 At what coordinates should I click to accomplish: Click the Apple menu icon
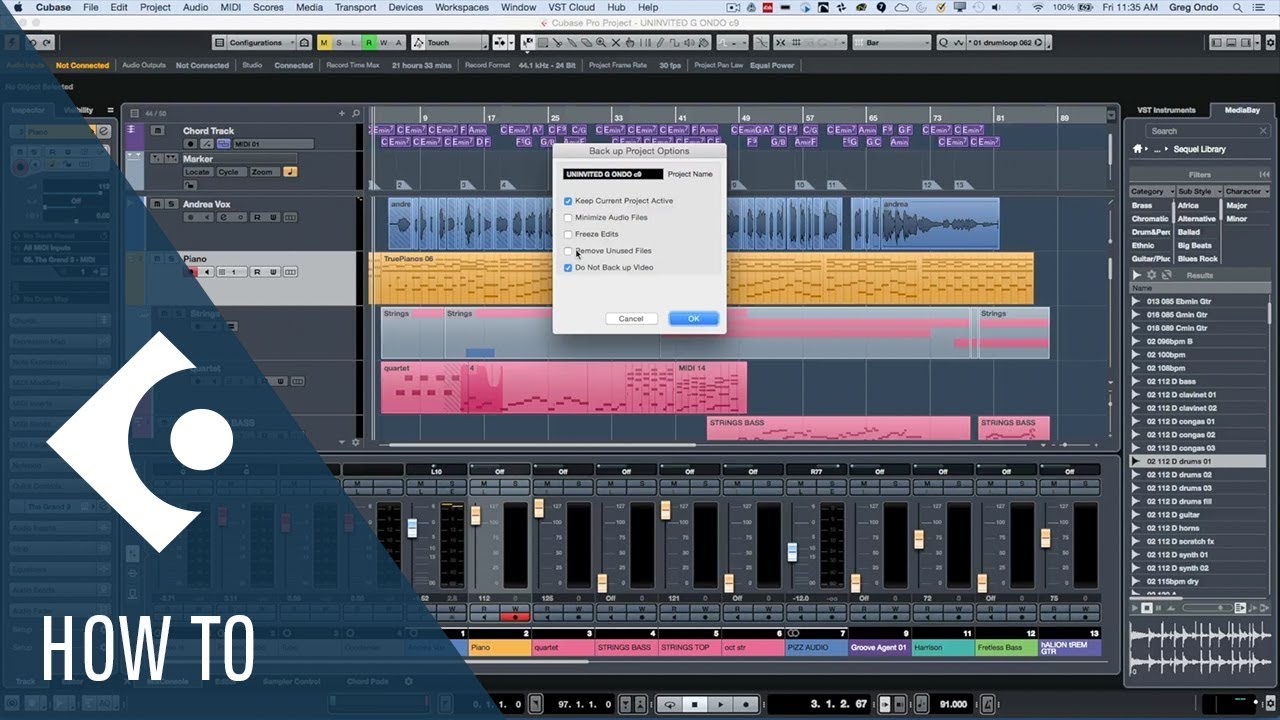pos(16,7)
